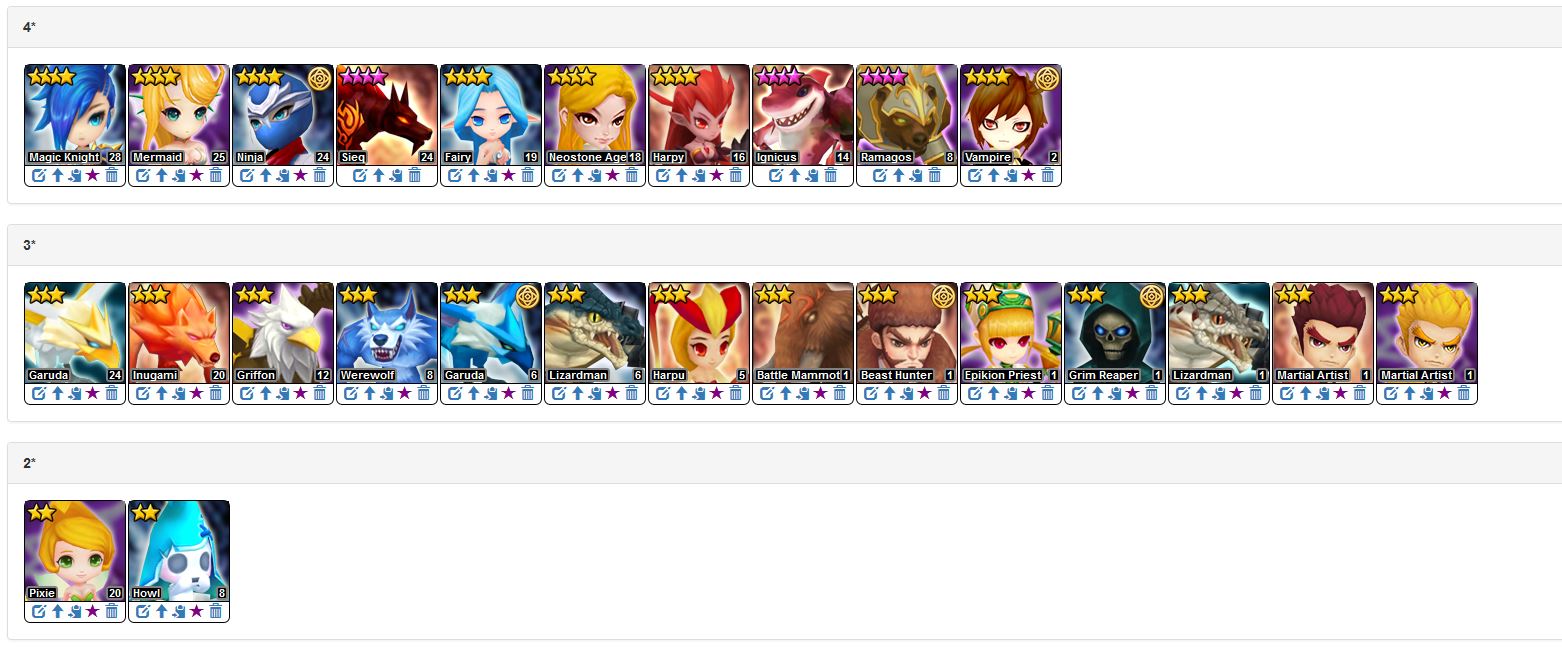Delete the Werewolf using trash icon
The image size is (1562, 647).
pyautogui.click(x=424, y=394)
